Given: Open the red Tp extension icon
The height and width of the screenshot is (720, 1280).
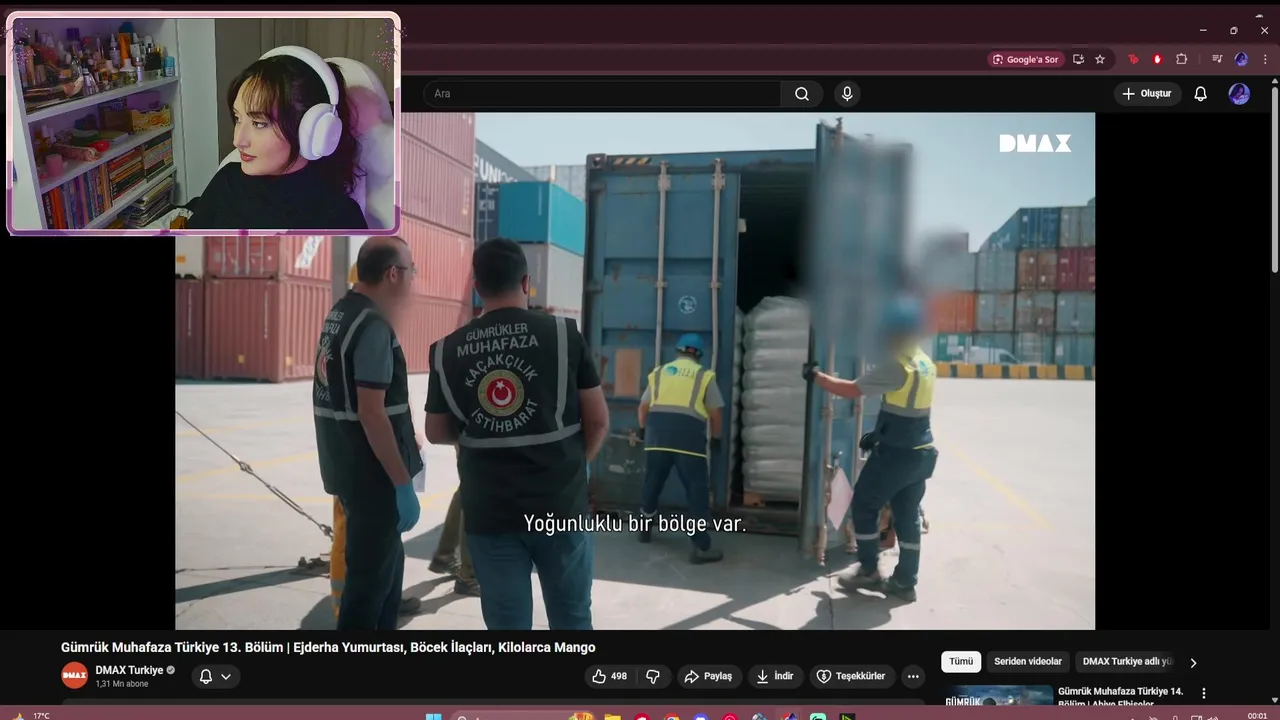Looking at the screenshot, I should pyautogui.click(x=1133, y=59).
